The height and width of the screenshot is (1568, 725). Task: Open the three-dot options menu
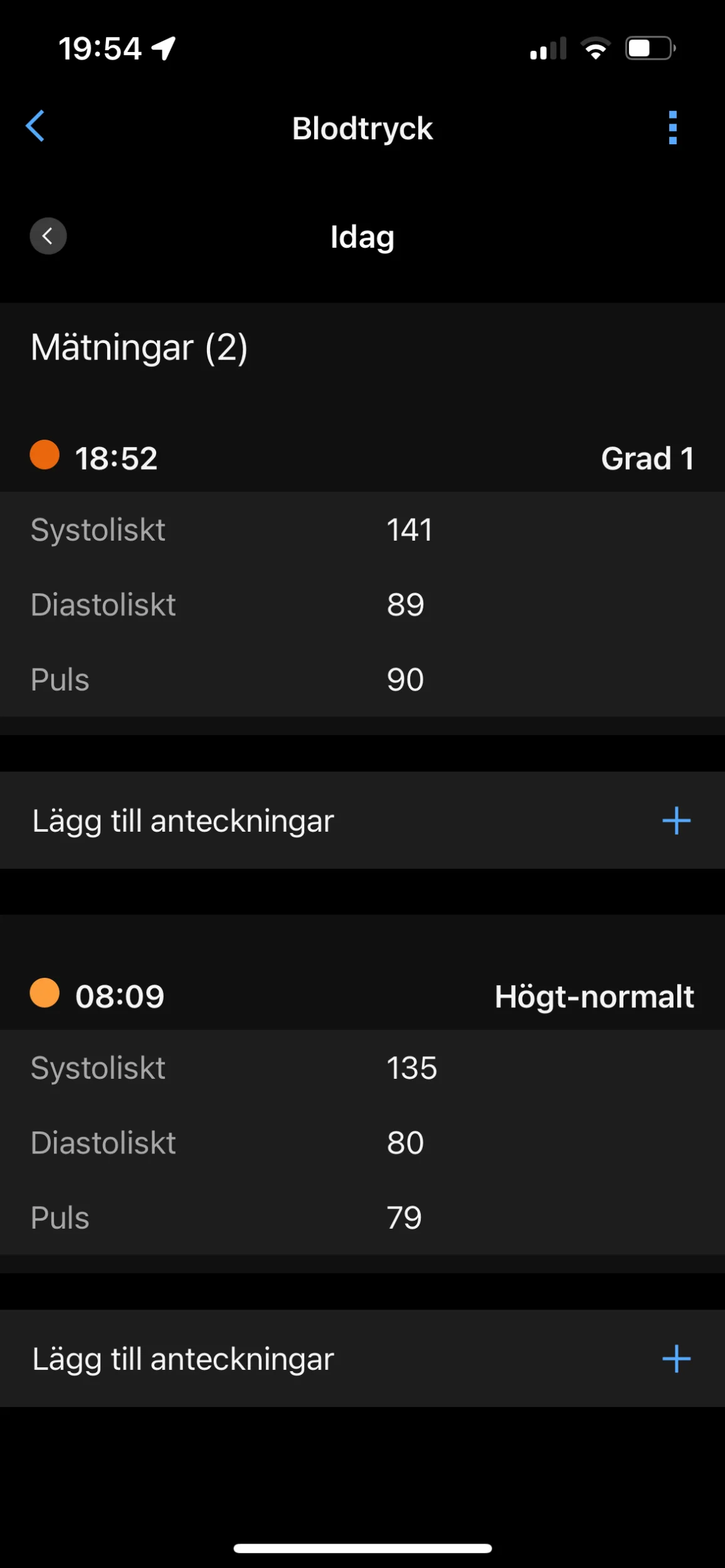(x=673, y=128)
